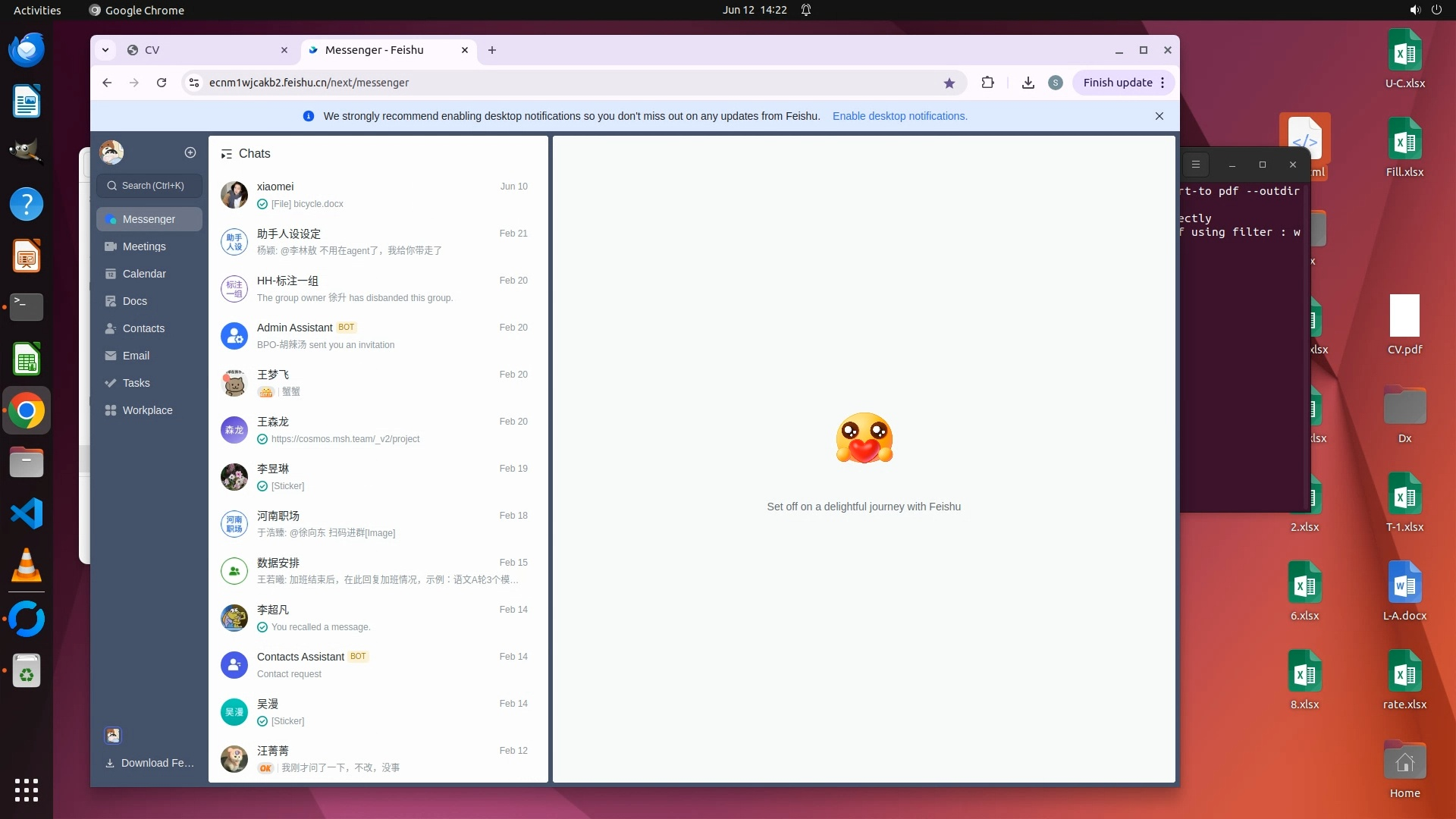Open Email in Feishu sidebar
The height and width of the screenshot is (819, 1456).
pyautogui.click(x=136, y=356)
